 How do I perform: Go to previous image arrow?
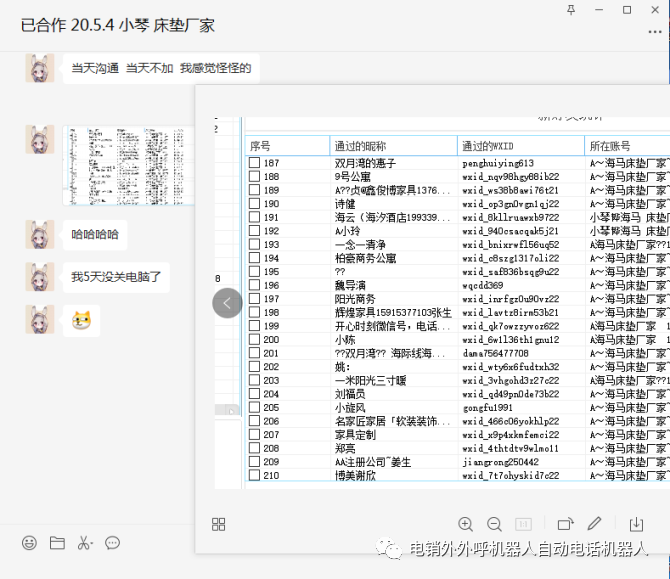click(x=227, y=303)
